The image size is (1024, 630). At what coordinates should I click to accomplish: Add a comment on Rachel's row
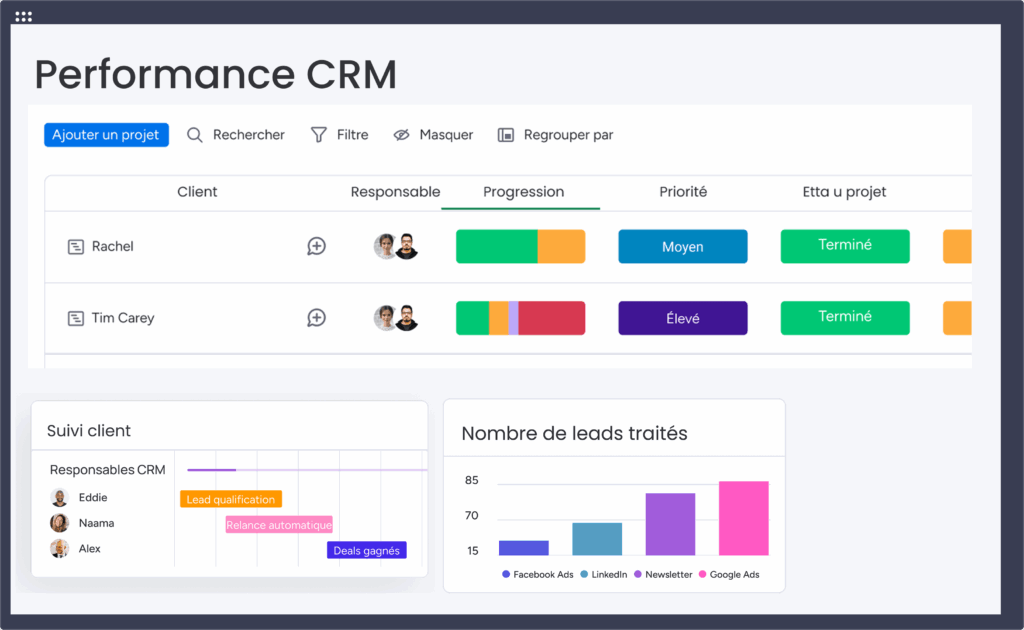317,246
